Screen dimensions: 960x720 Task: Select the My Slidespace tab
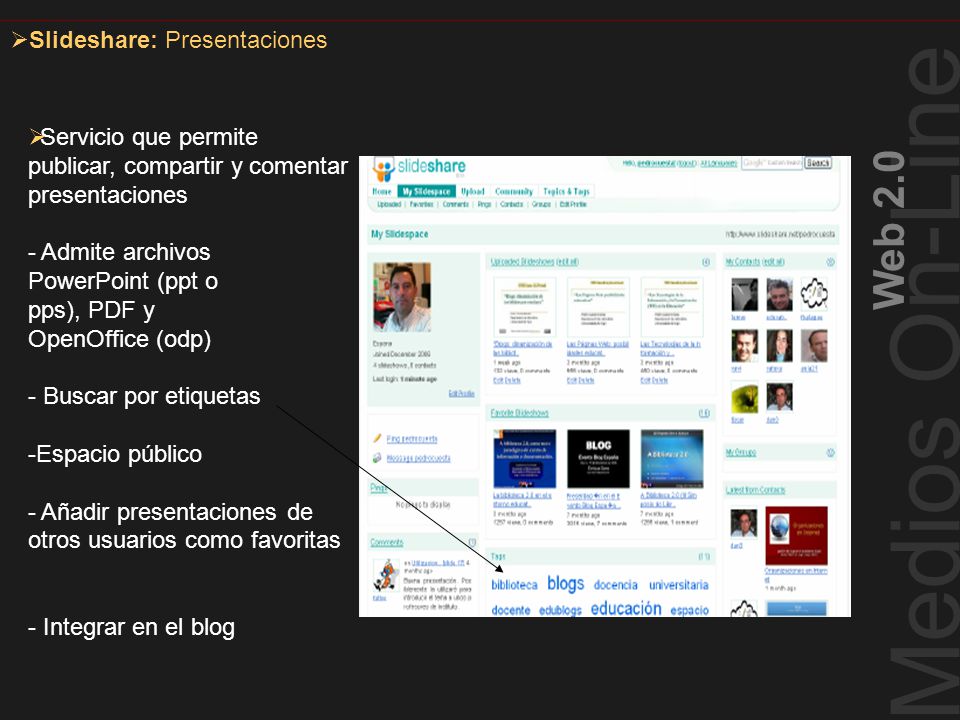(426, 192)
